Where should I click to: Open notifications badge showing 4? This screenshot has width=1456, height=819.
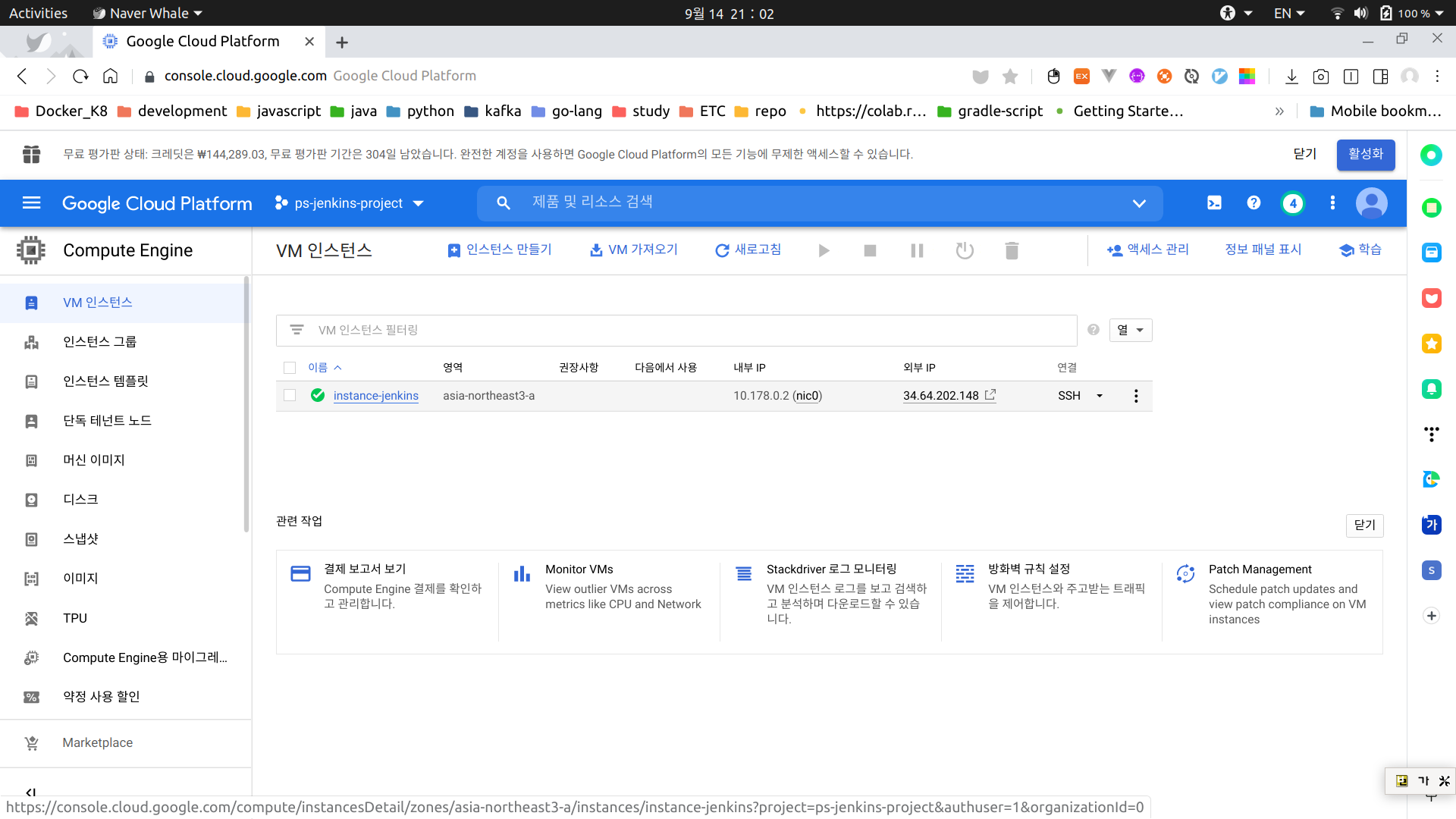[x=1293, y=202]
